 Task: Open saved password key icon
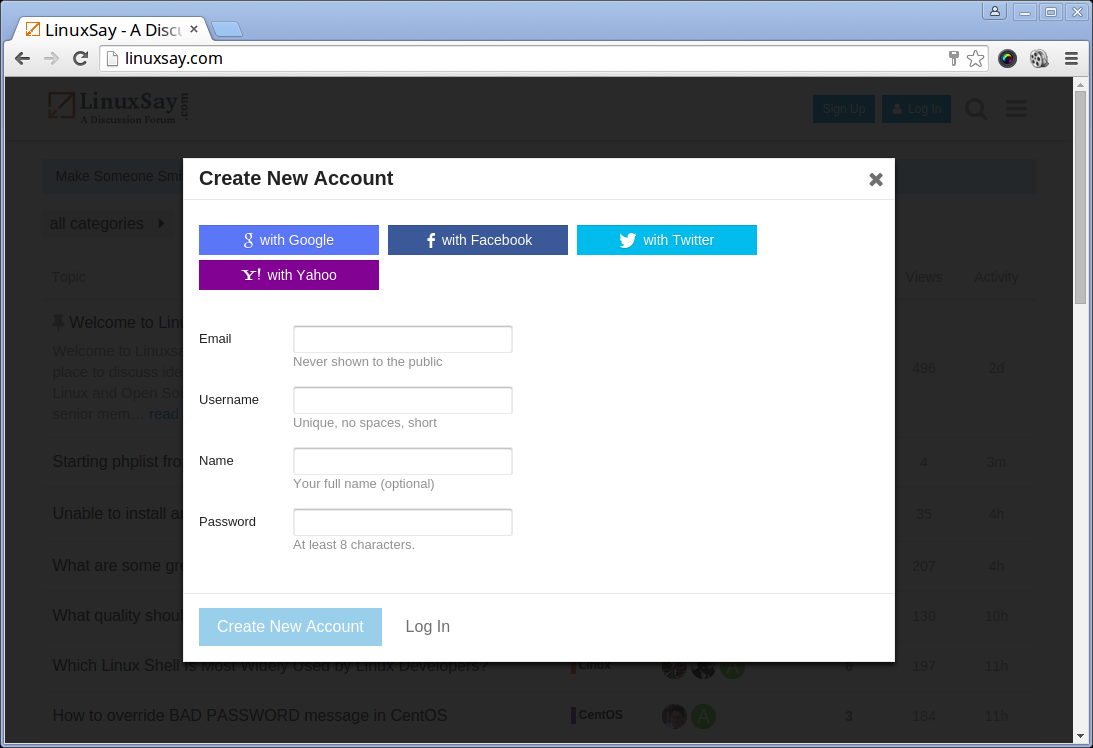pyautogui.click(x=954, y=59)
